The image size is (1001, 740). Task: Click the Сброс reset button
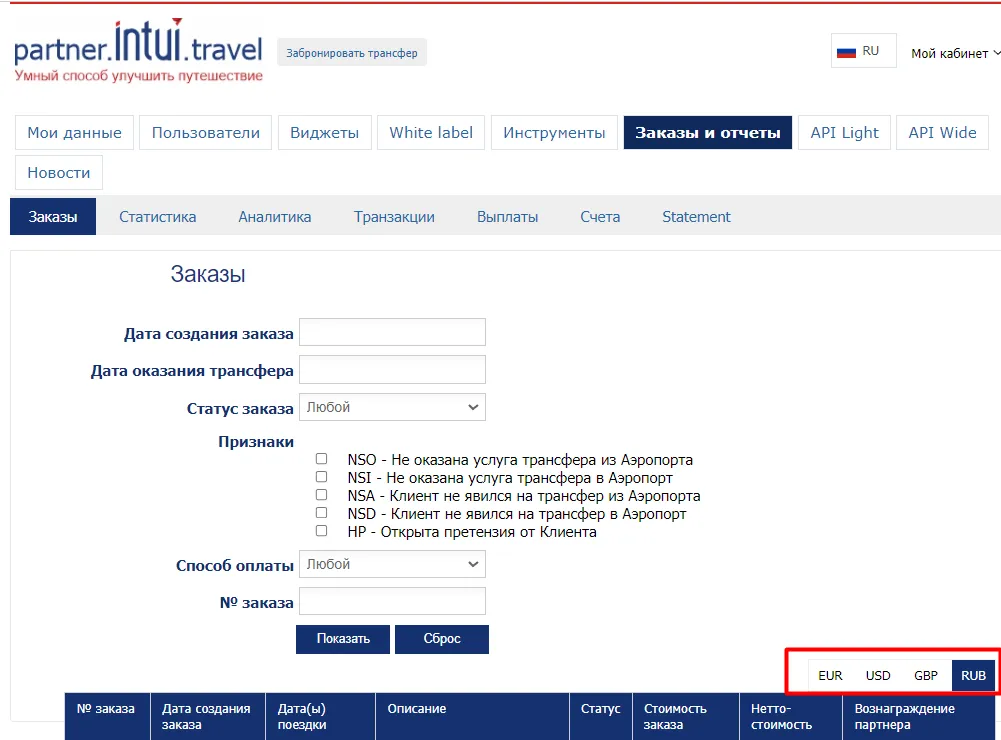441,639
